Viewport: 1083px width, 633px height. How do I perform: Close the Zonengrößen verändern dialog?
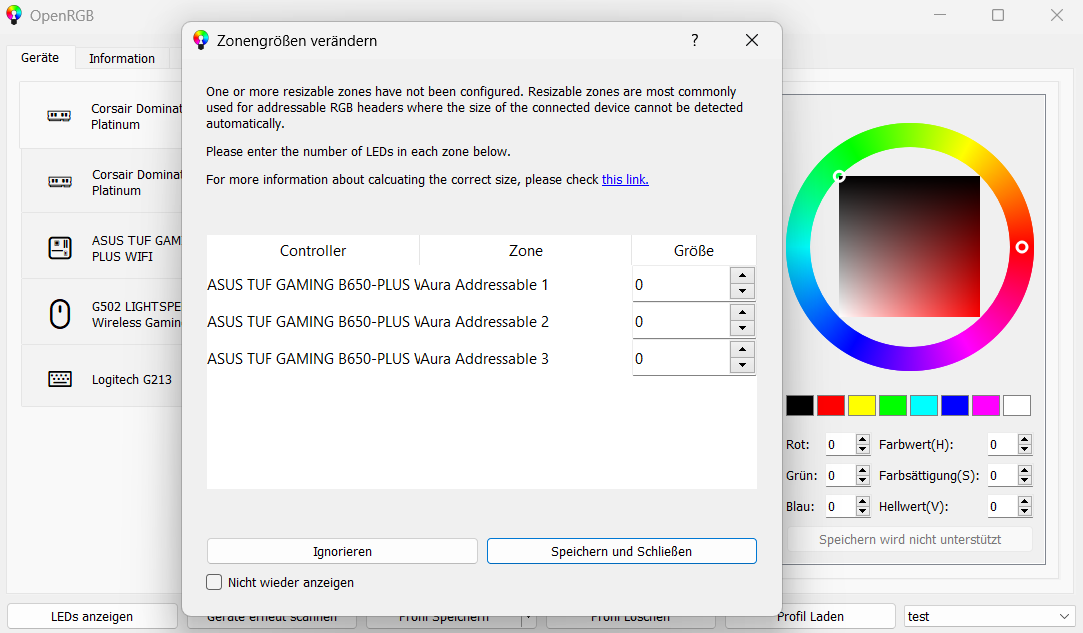752,40
